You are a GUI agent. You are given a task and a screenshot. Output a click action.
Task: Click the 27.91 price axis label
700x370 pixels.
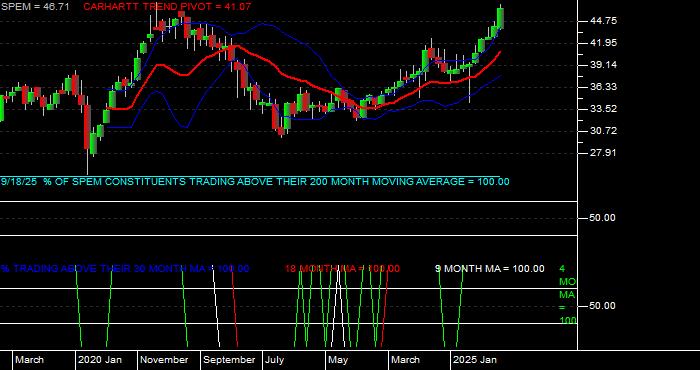[x=603, y=153]
